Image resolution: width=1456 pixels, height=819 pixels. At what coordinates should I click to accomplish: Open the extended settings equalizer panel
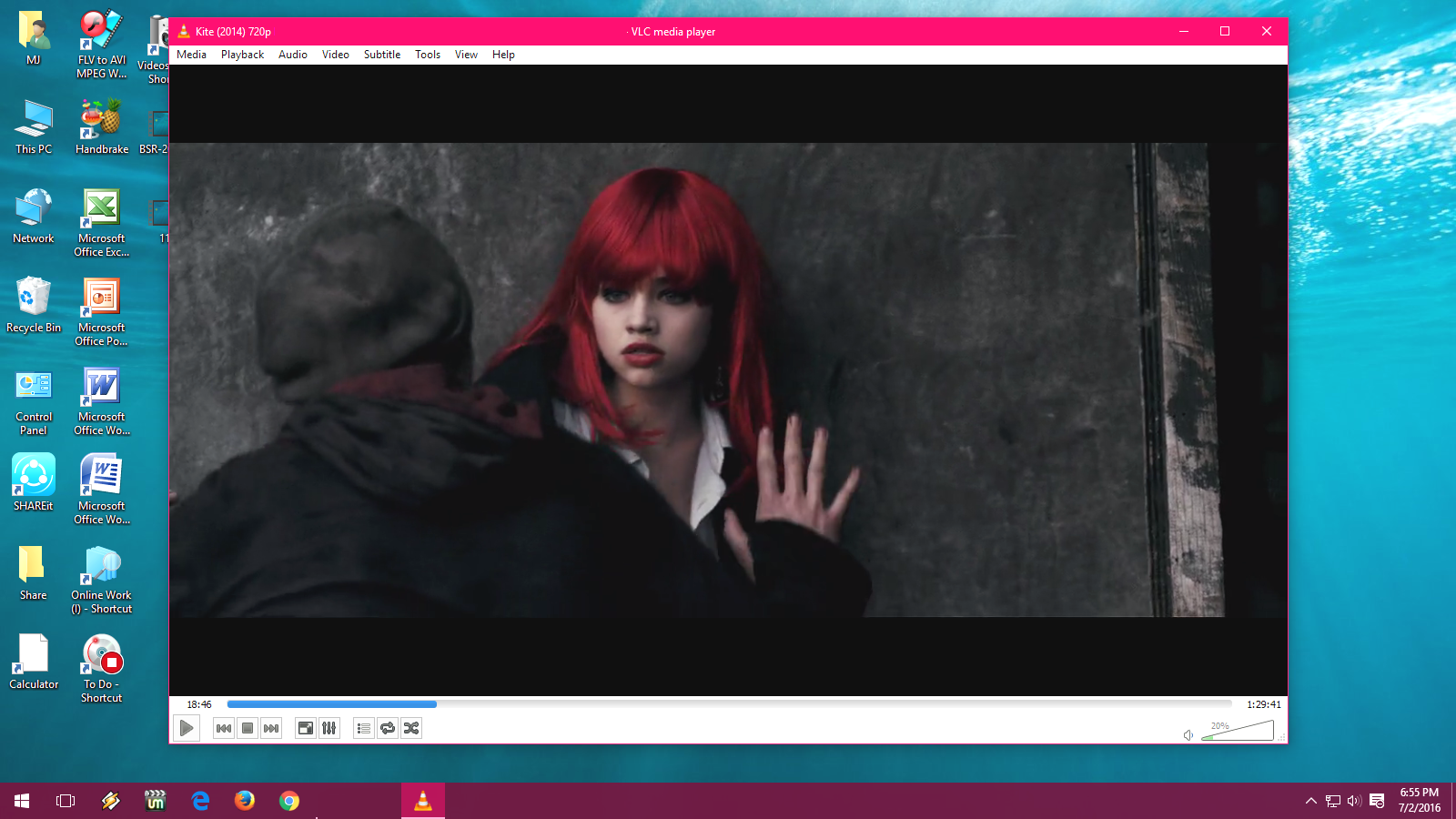pyautogui.click(x=329, y=728)
